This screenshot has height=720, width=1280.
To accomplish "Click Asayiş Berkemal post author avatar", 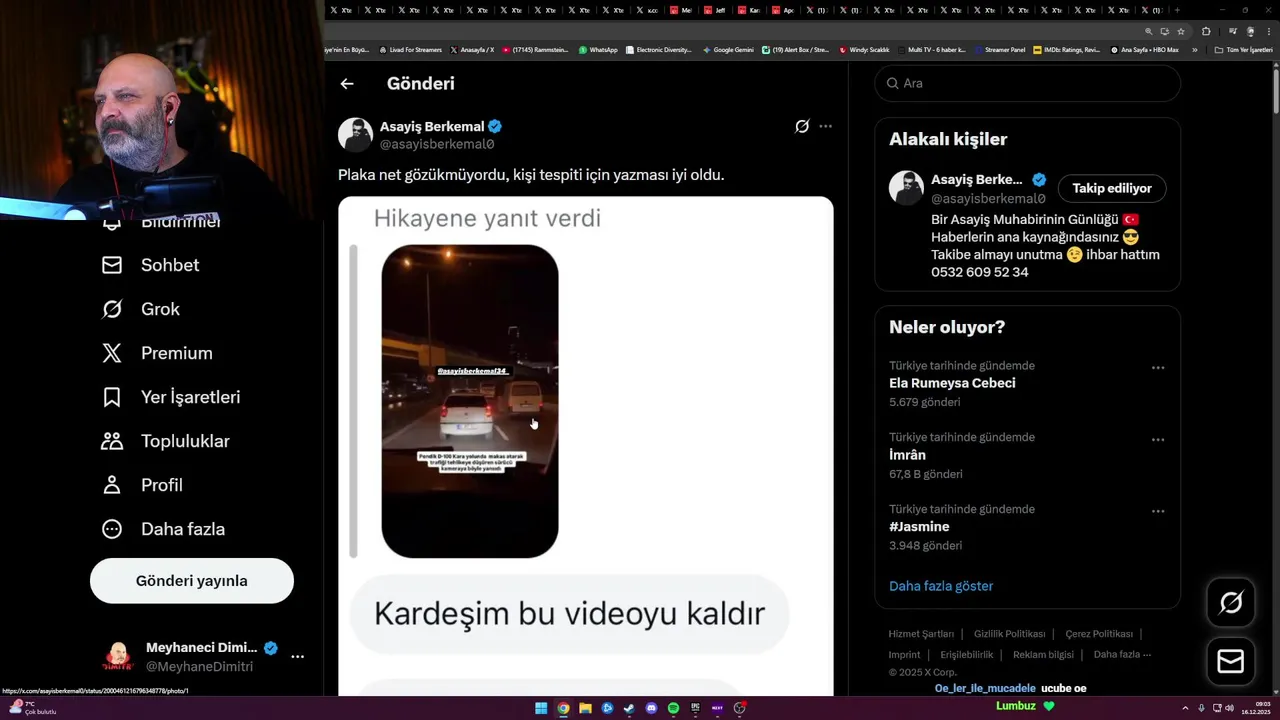I will (x=355, y=135).
